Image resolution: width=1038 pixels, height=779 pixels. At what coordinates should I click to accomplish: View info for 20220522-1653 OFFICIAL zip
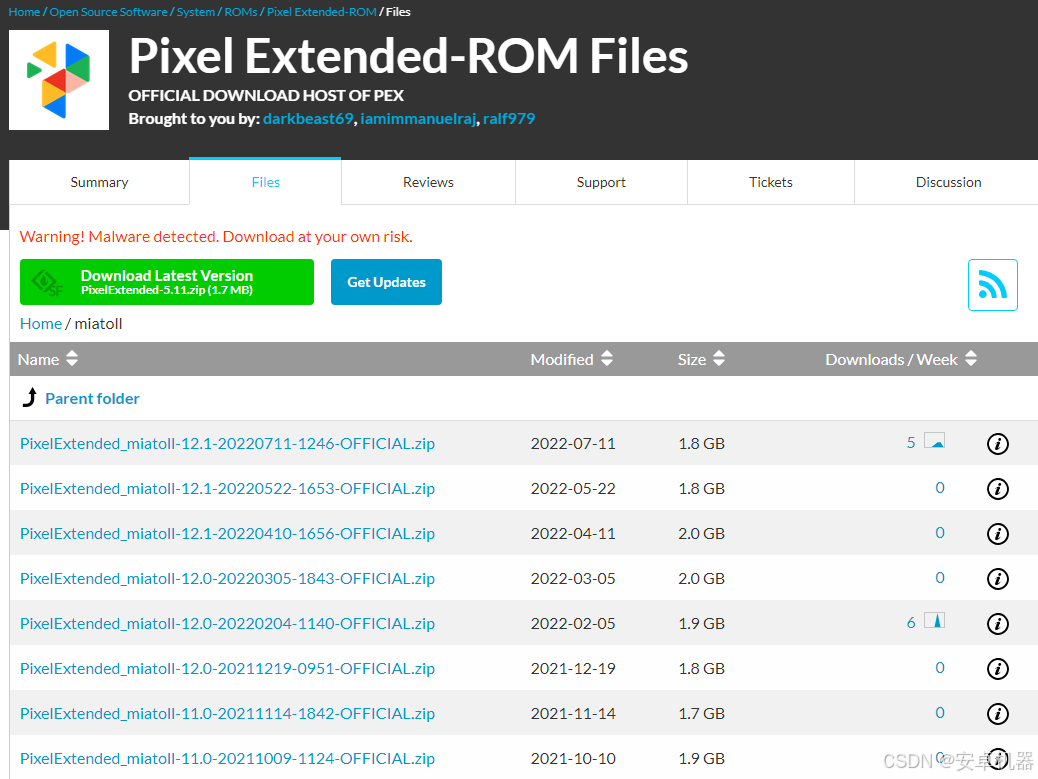coord(998,488)
